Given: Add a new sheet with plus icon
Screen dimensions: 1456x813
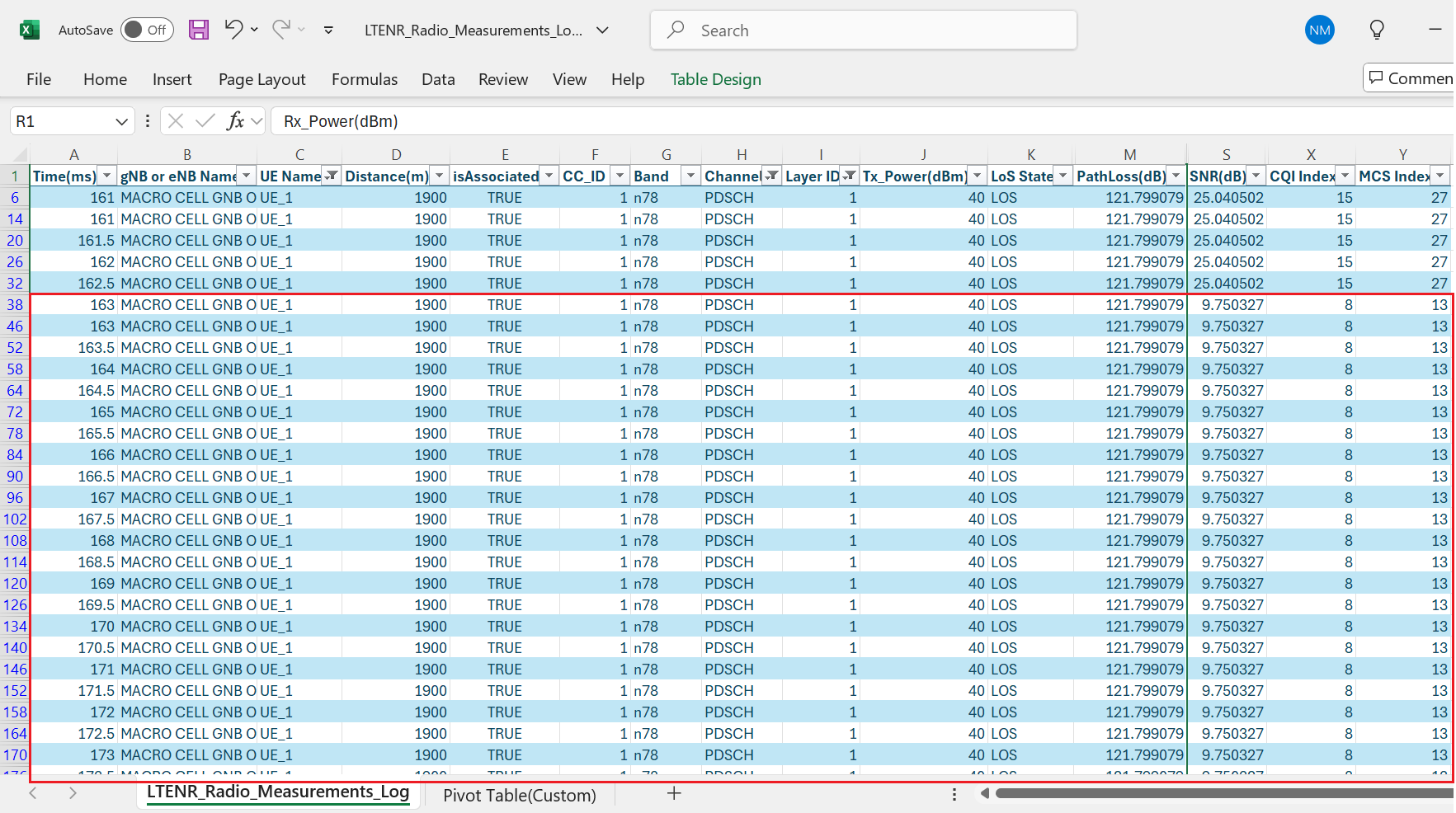Looking at the screenshot, I should pyautogui.click(x=674, y=793).
